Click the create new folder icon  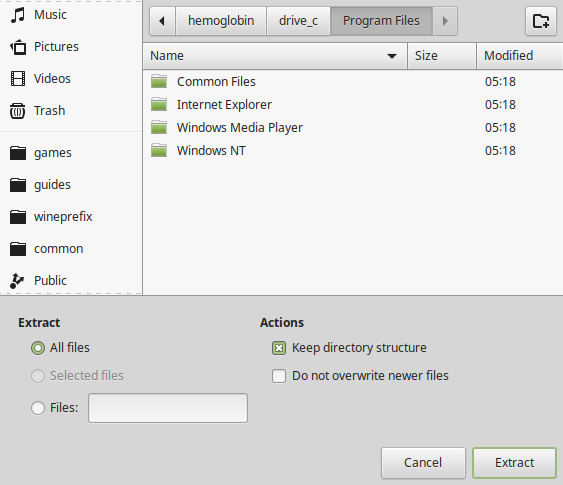(541, 21)
